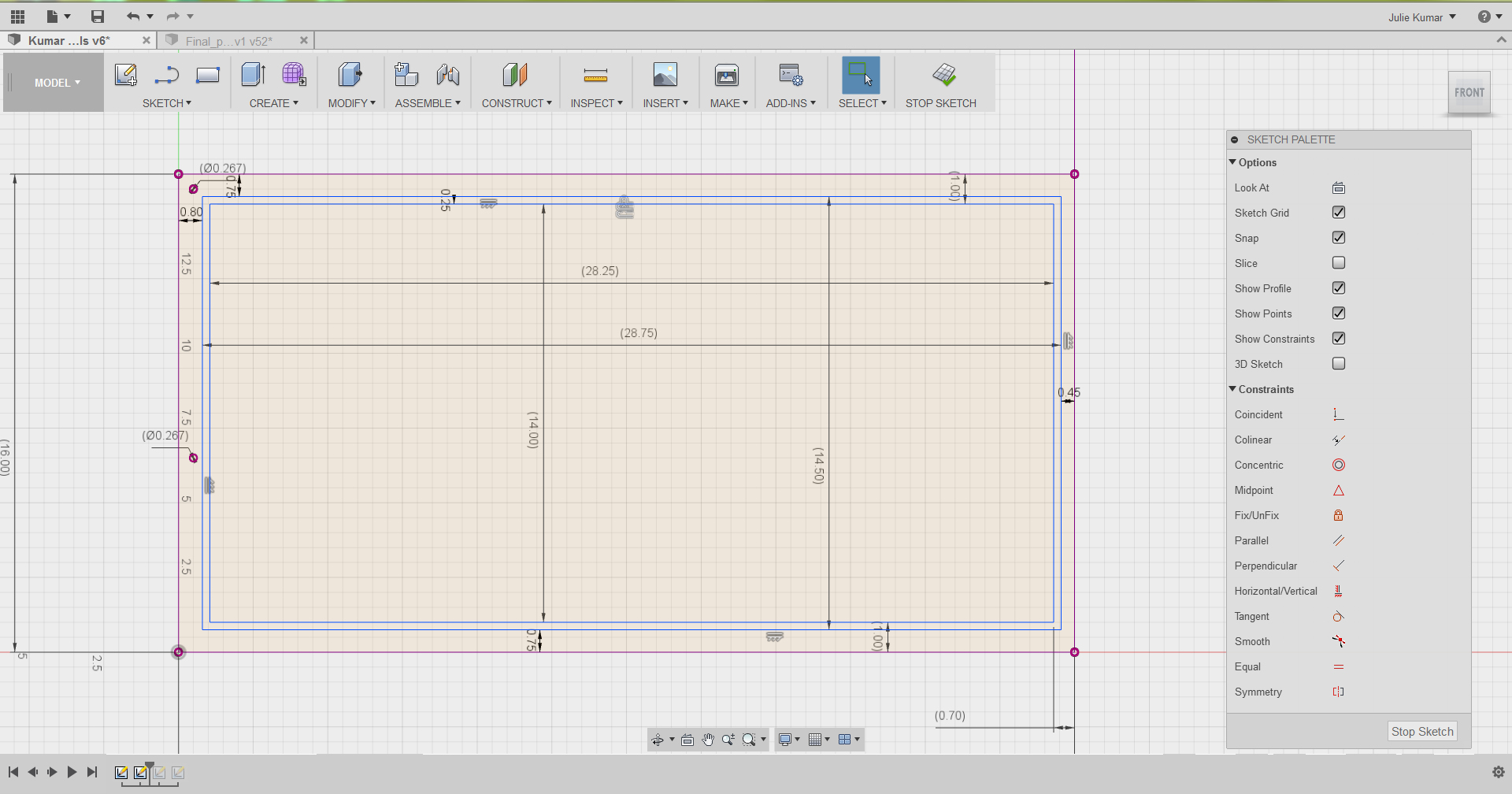1512x794 pixels.
Task: Open the ADD-INS menu
Action: click(x=791, y=103)
